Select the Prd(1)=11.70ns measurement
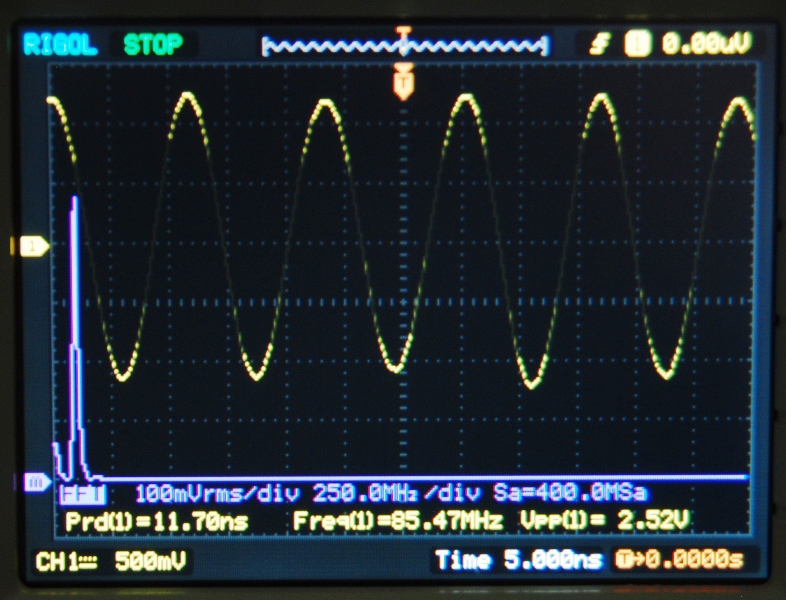 tap(156, 522)
